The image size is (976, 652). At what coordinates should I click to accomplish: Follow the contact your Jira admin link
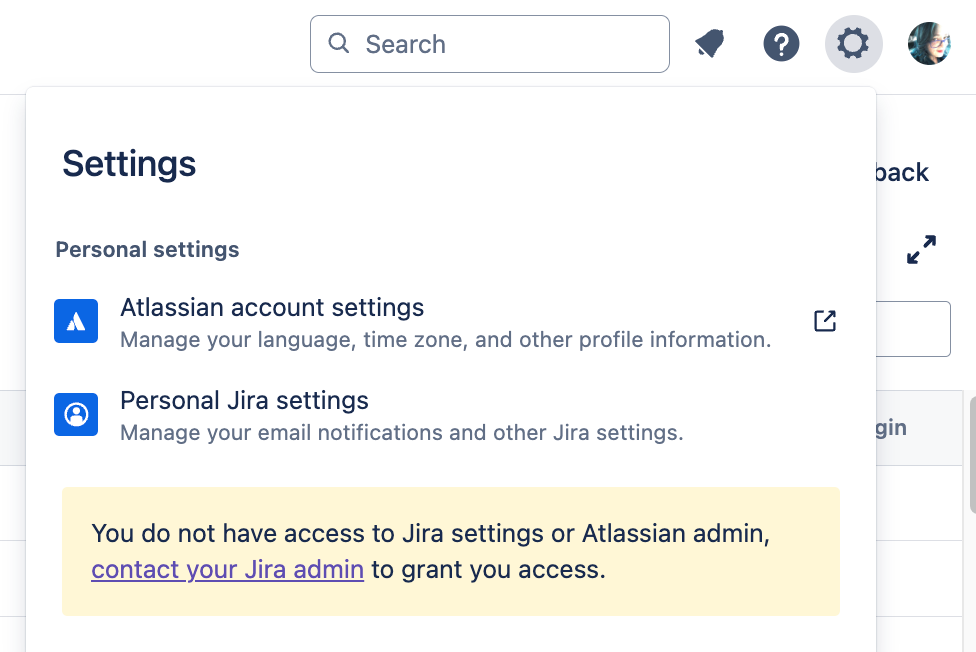point(227,570)
